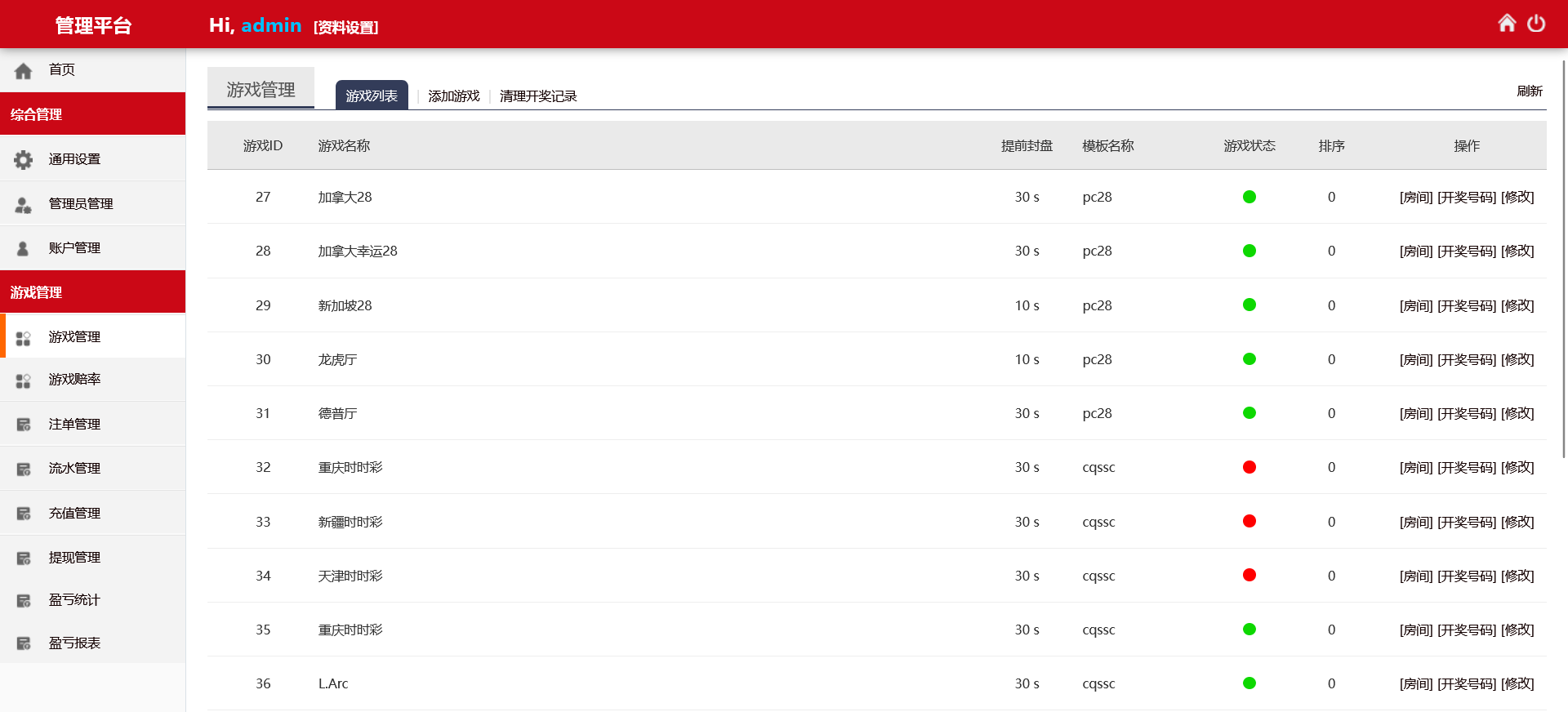Viewport: 1568px width, 712px height.
Task: Toggle status dot for 新疆时时彩
Action: pyautogui.click(x=1249, y=521)
